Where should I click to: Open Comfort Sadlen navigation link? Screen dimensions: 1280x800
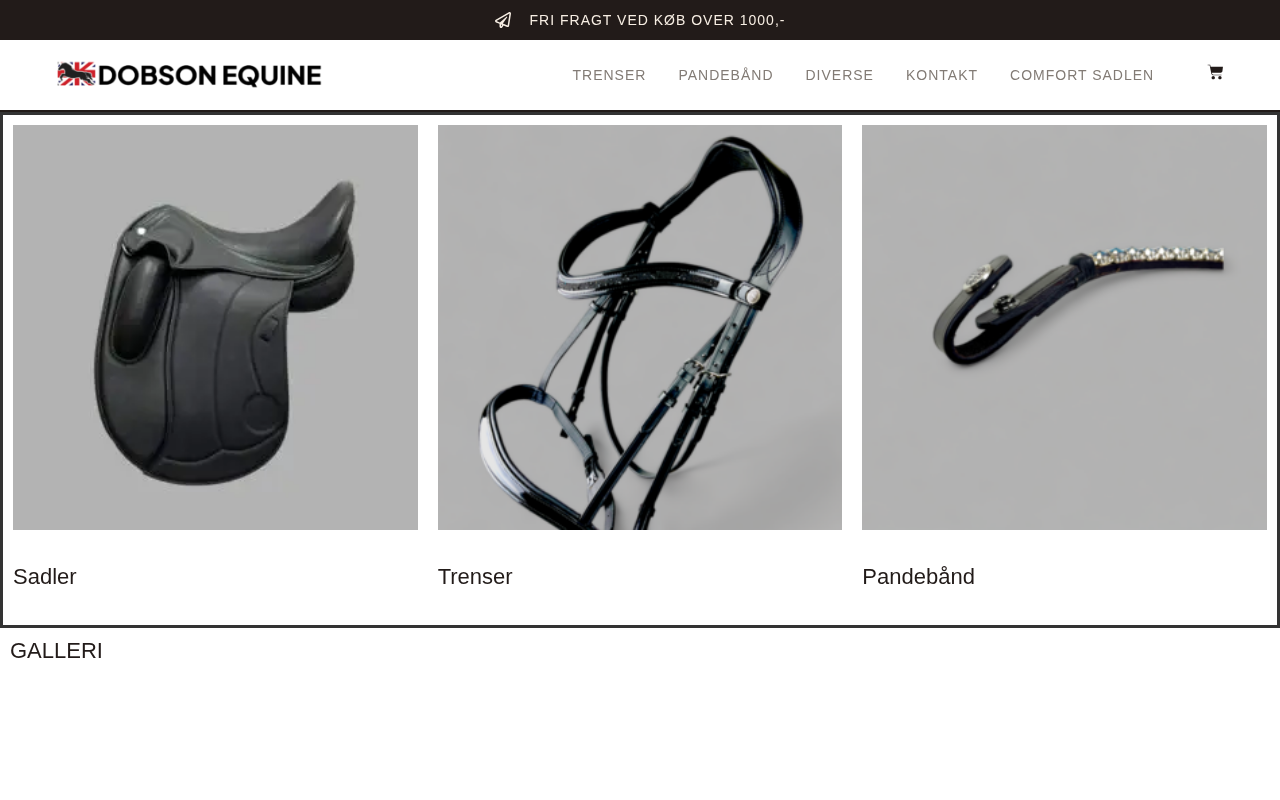1082,75
